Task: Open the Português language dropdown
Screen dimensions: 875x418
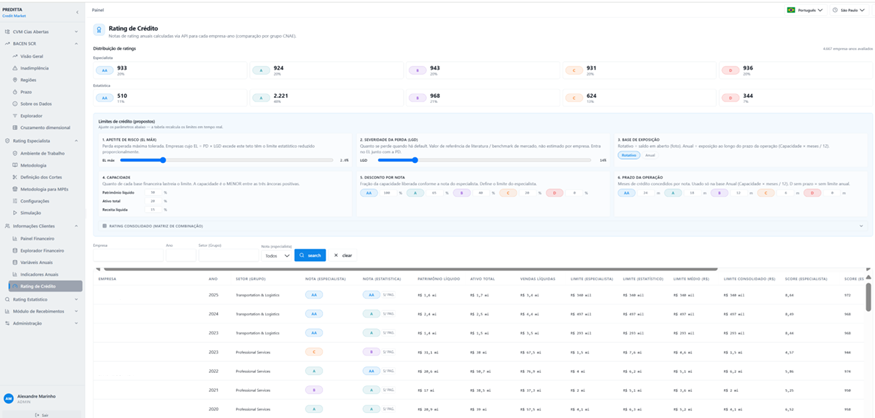Action: tap(805, 10)
